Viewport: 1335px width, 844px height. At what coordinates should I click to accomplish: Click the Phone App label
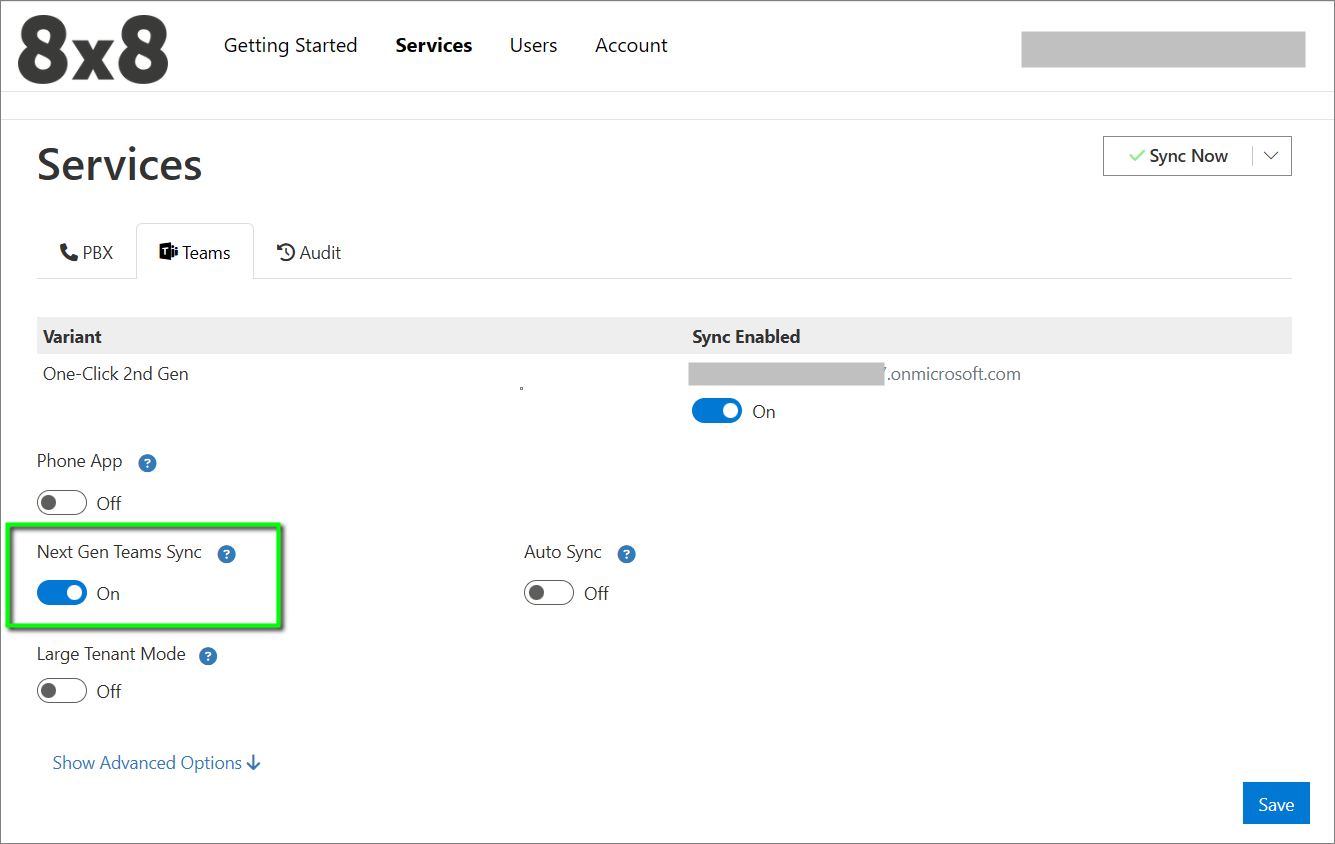80,462
